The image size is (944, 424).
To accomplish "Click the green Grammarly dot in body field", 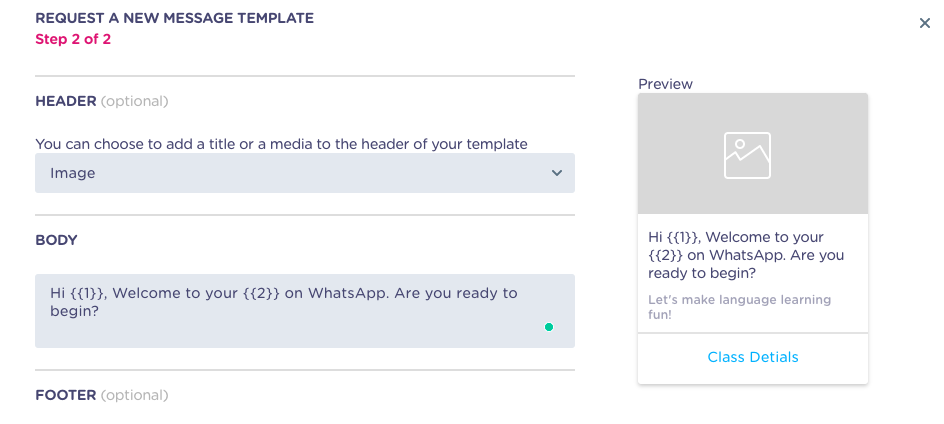I will (548, 327).
